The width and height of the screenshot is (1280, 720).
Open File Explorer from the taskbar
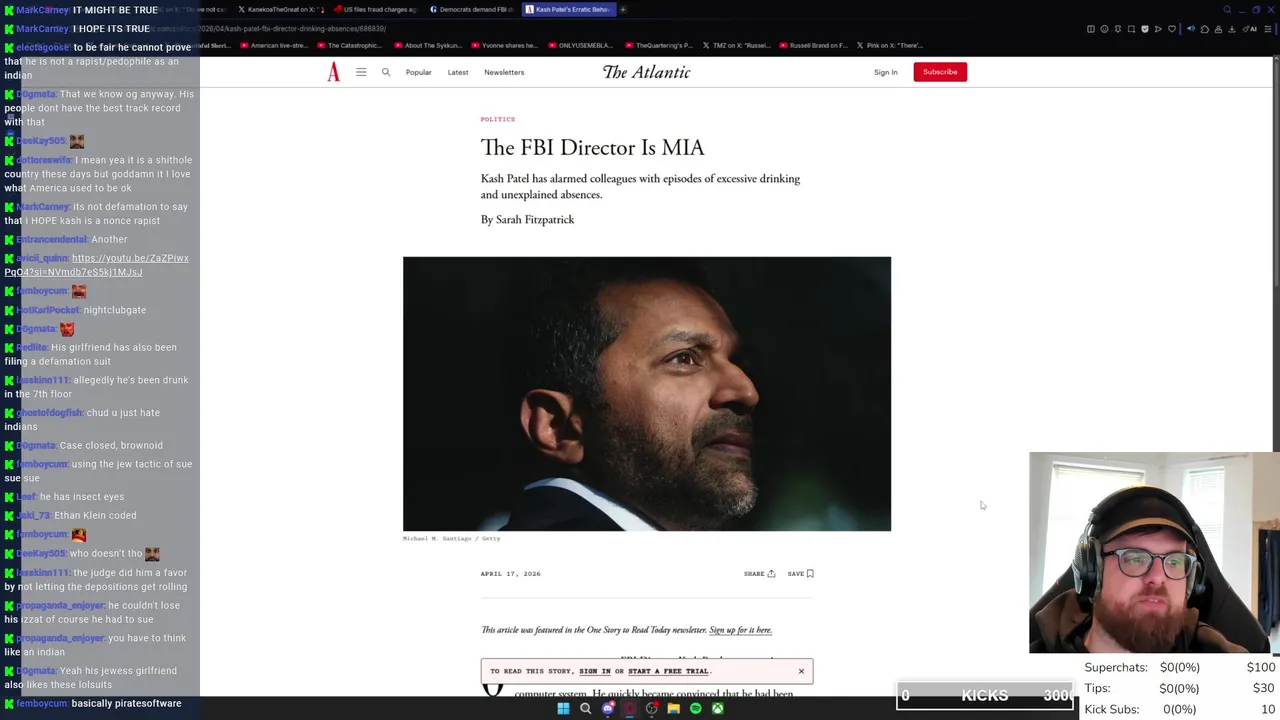pyautogui.click(x=674, y=708)
